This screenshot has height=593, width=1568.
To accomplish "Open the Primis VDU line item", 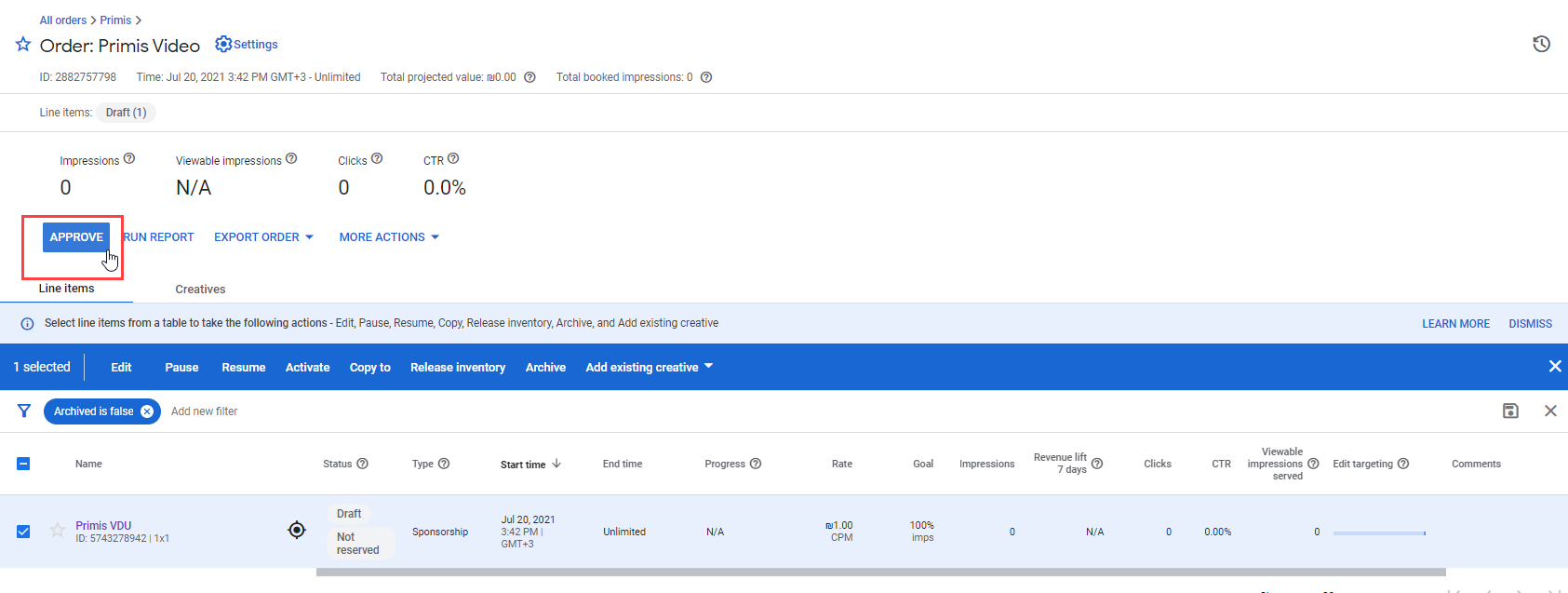I will point(103,526).
